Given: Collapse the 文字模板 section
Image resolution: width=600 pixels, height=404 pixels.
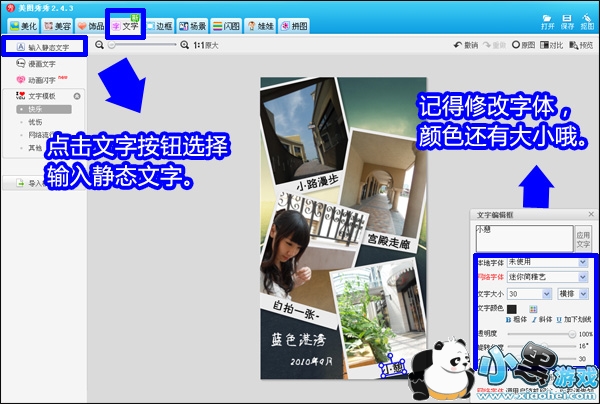Looking at the screenshot, I should point(77,96).
